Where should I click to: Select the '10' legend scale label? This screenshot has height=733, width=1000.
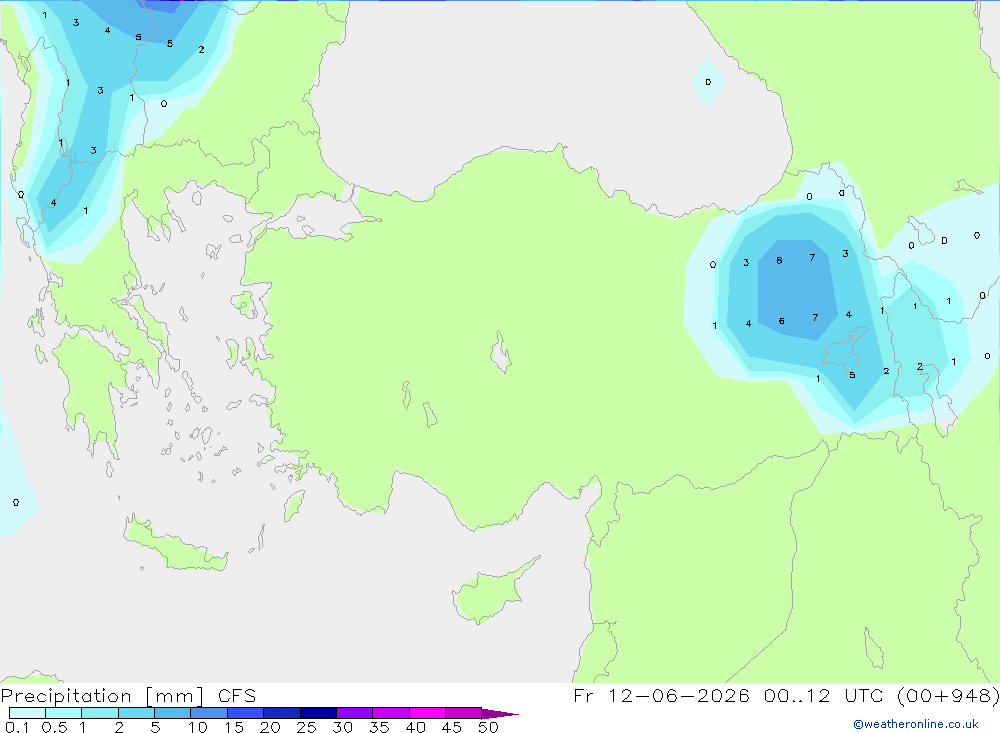[x=198, y=727]
